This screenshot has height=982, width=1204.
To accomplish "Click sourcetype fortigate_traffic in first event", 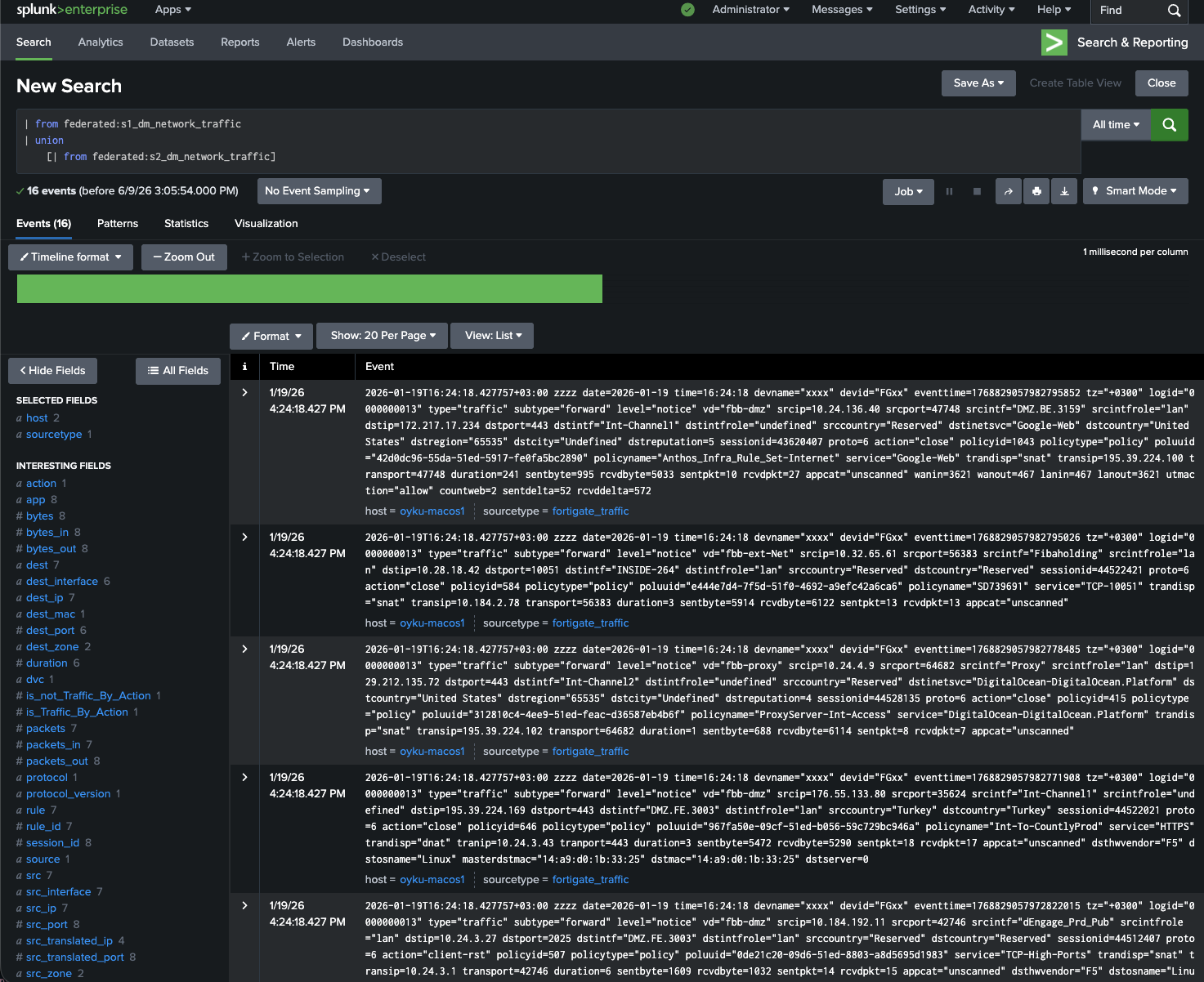I will tap(591, 511).
